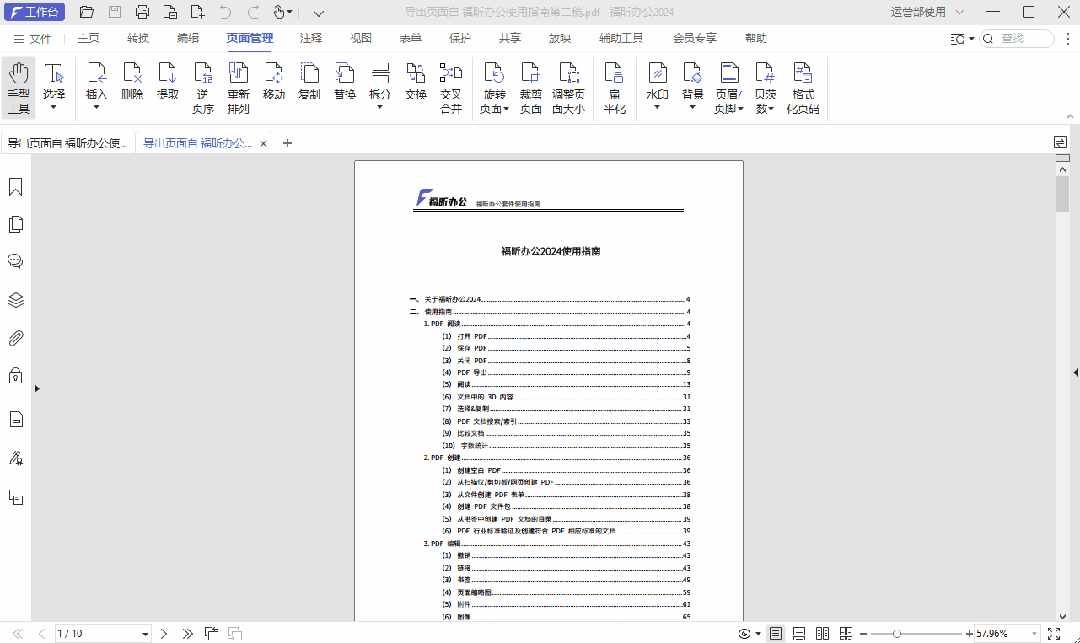Viewport: 1080px width, 643px height.
Task: Click the zoom slider in status bar
Action: [x=897, y=634]
